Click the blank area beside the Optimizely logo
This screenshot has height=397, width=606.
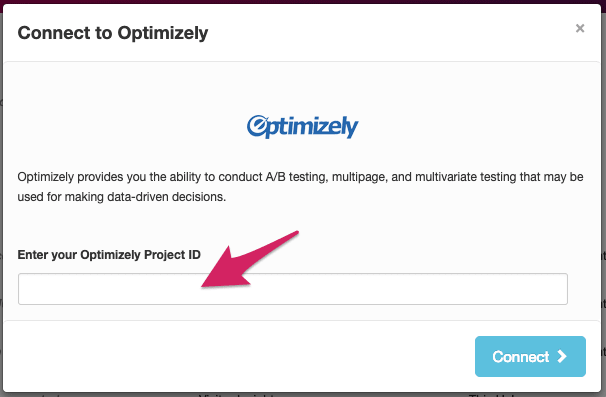(464, 126)
